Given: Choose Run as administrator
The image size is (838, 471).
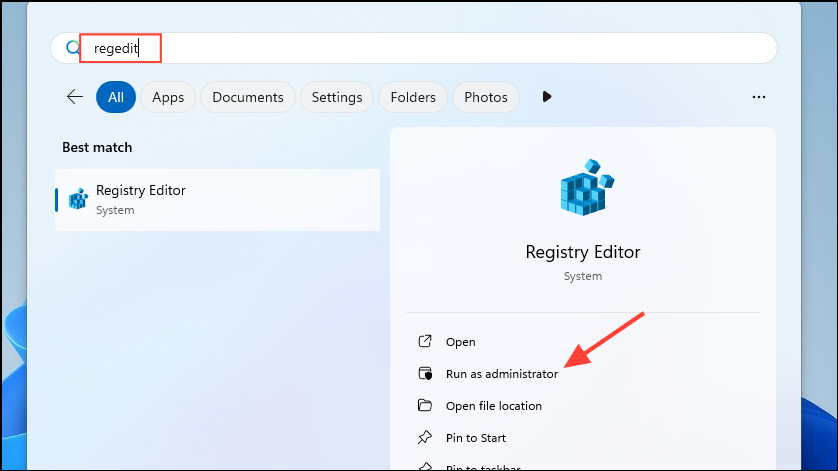Looking at the screenshot, I should pos(502,374).
